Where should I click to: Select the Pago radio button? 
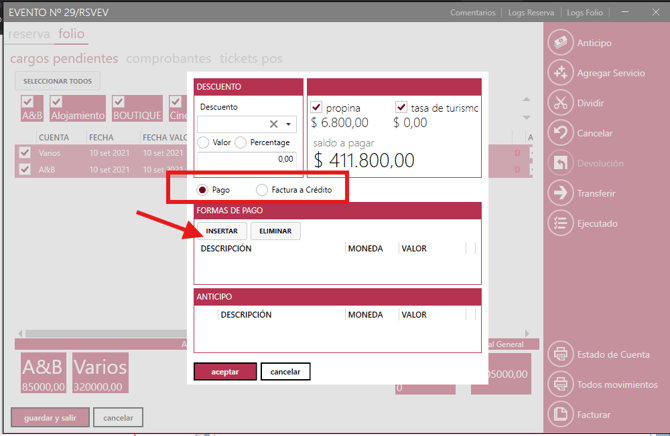click(x=202, y=190)
